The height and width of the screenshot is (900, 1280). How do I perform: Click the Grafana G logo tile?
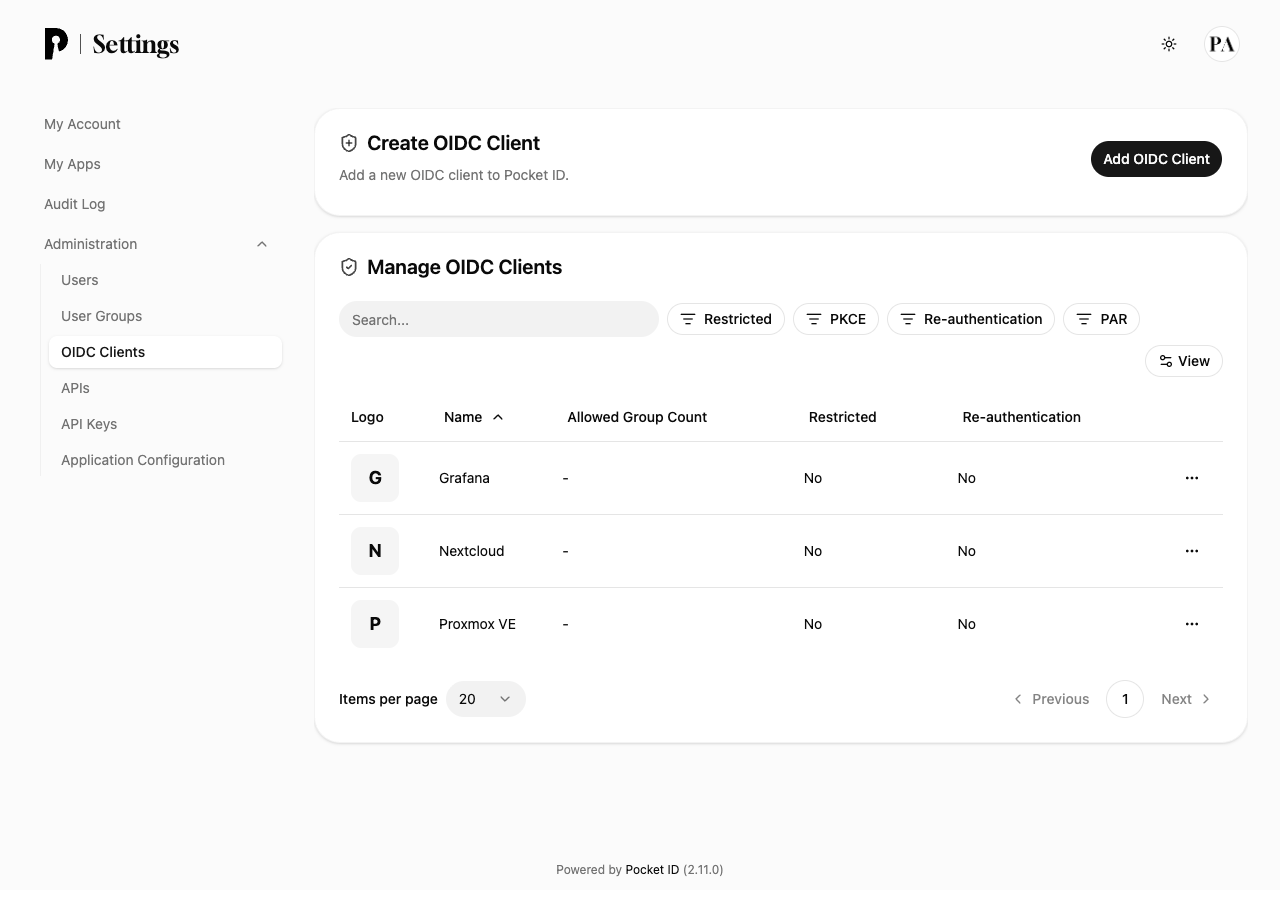coord(375,478)
